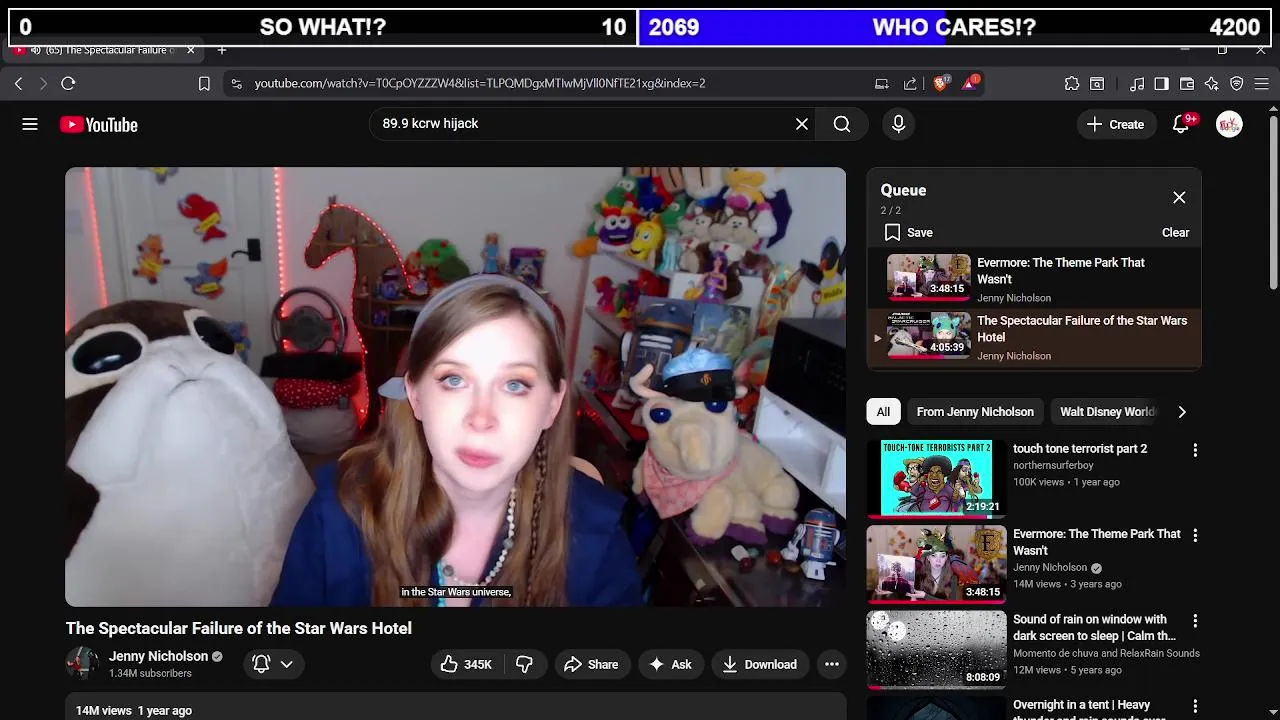Open the Brave Wallet icon
This screenshot has height=720, width=1280.
(x=1187, y=84)
